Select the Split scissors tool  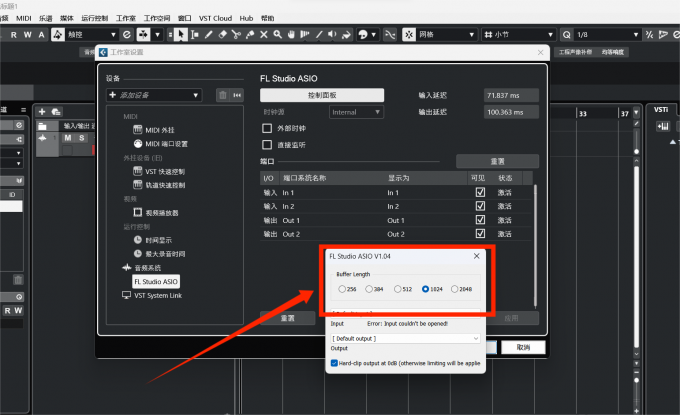tap(236, 34)
